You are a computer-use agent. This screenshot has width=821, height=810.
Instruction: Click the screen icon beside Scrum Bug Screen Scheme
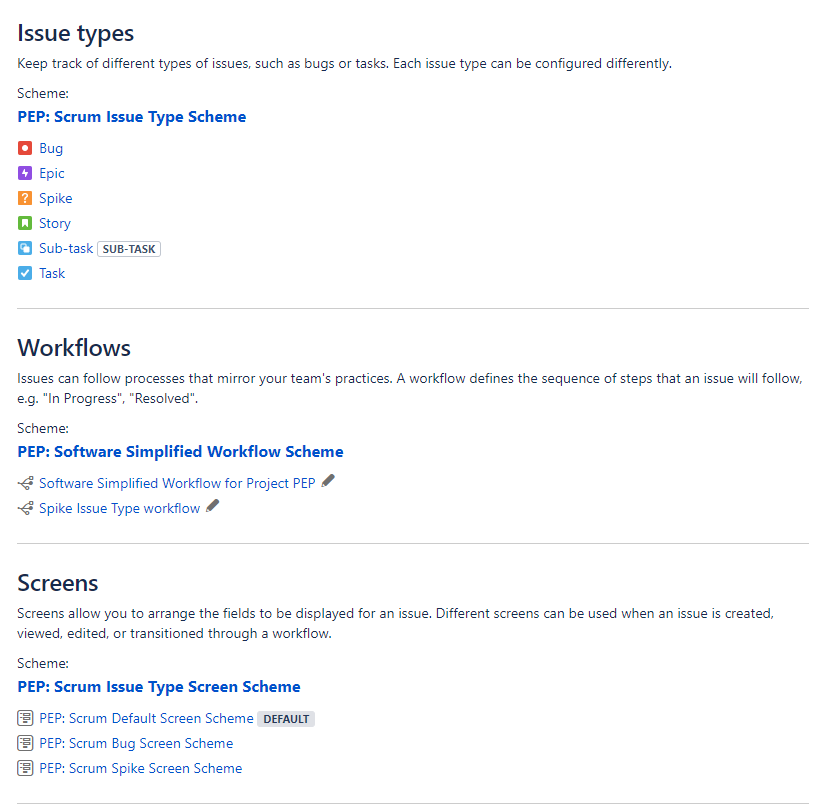tap(24, 743)
